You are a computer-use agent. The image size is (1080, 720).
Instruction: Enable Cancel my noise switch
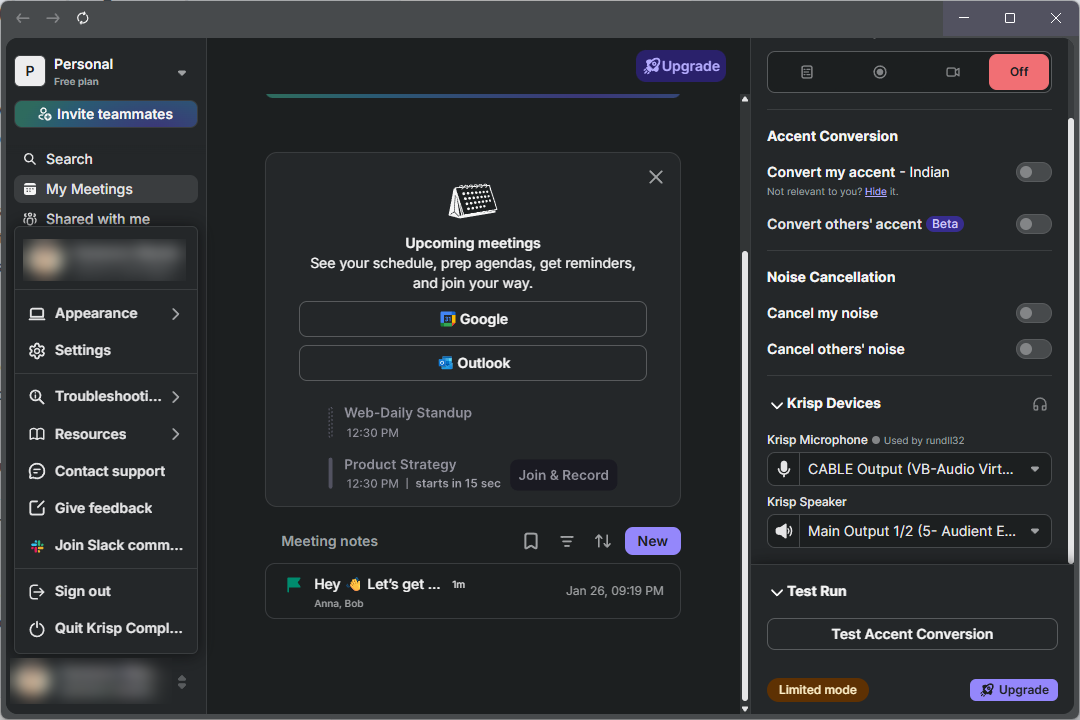pyautogui.click(x=1033, y=313)
